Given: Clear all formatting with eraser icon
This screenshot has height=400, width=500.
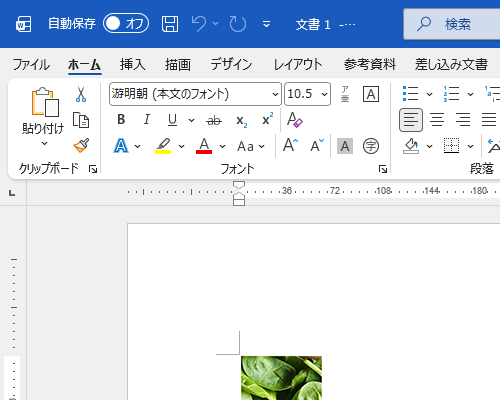Looking at the screenshot, I should [294, 120].
